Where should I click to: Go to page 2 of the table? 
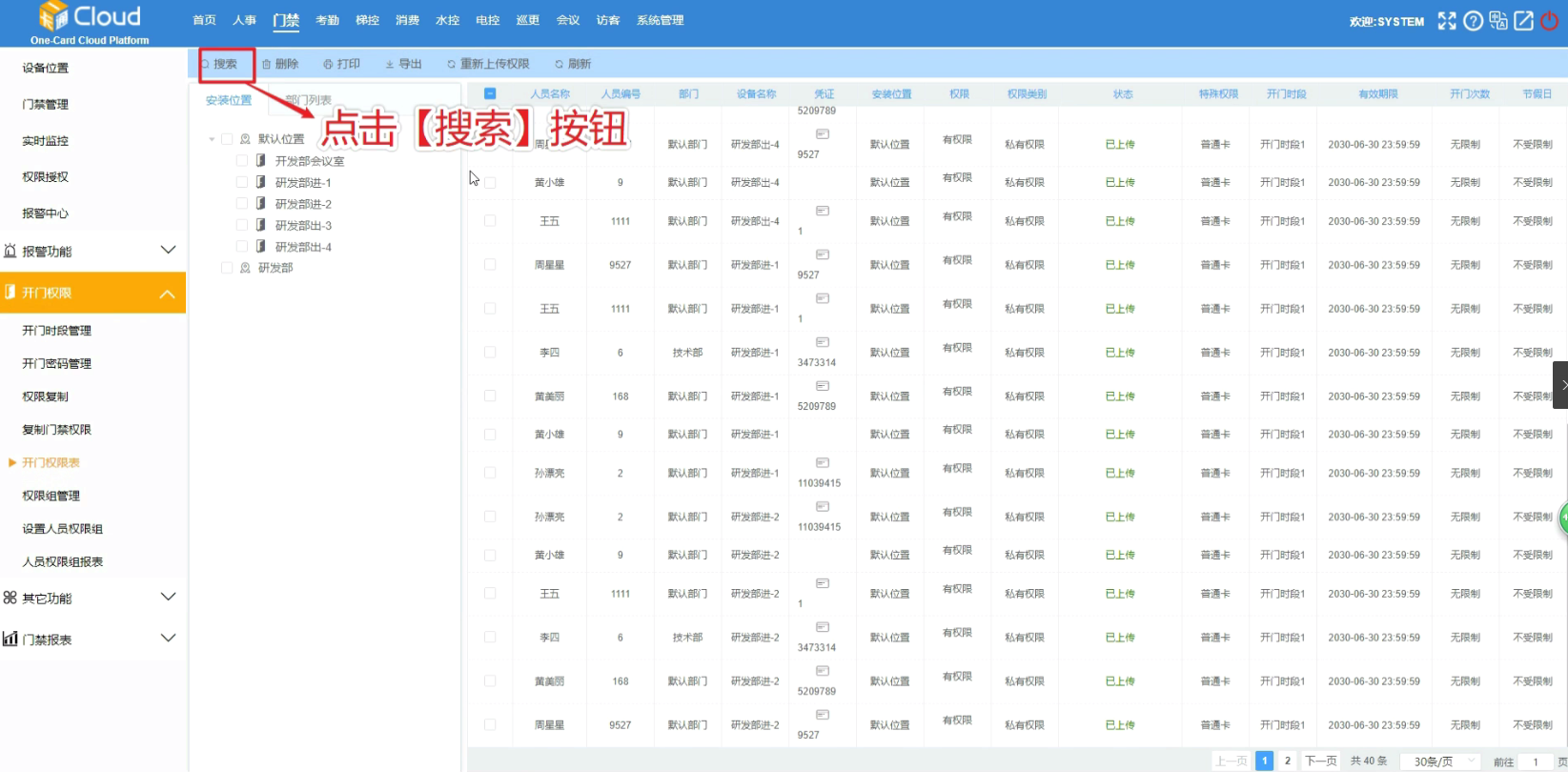click(x=1287, y=761)
